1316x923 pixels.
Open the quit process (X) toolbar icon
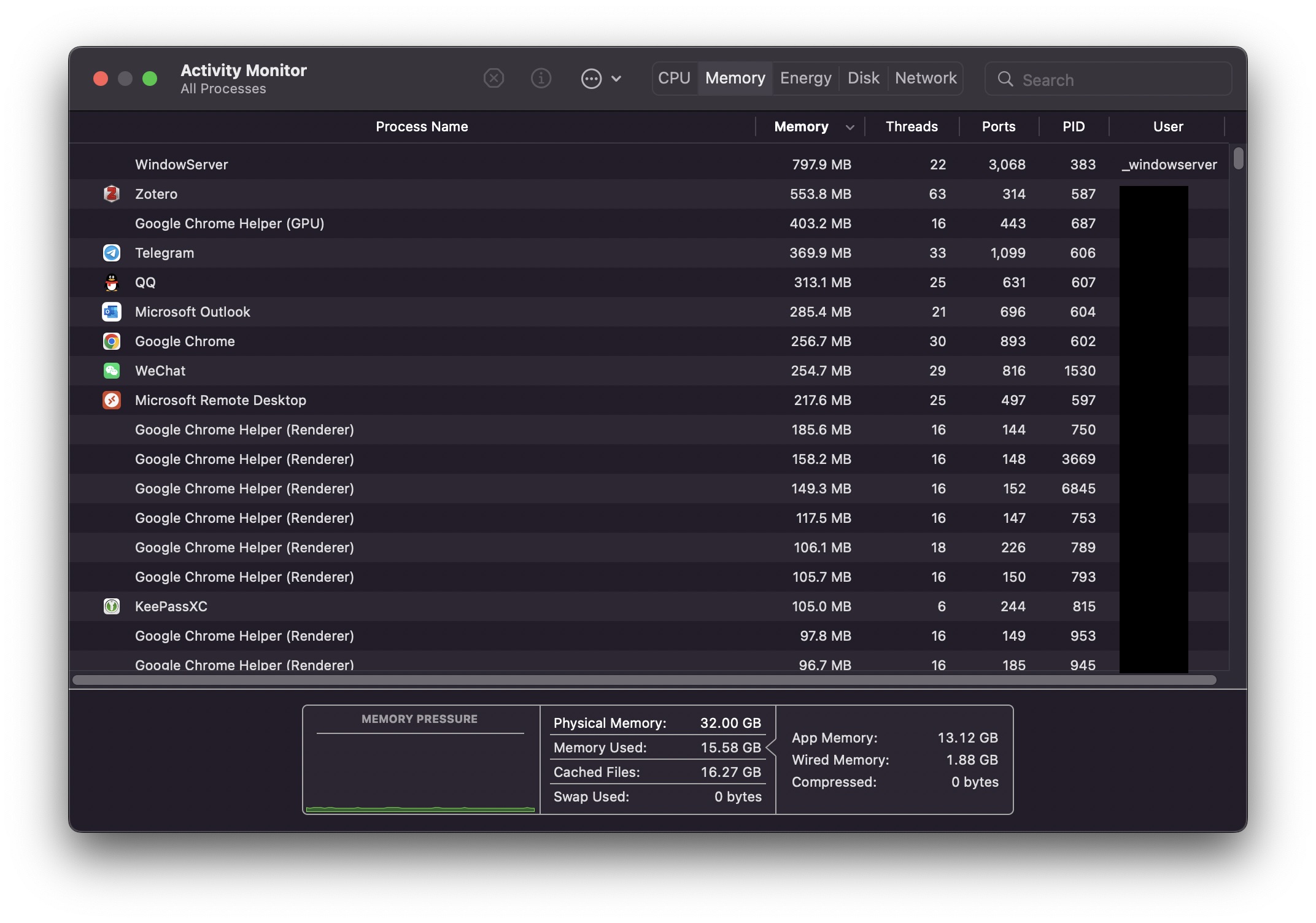pyautogui.click(x=493, y=78)
